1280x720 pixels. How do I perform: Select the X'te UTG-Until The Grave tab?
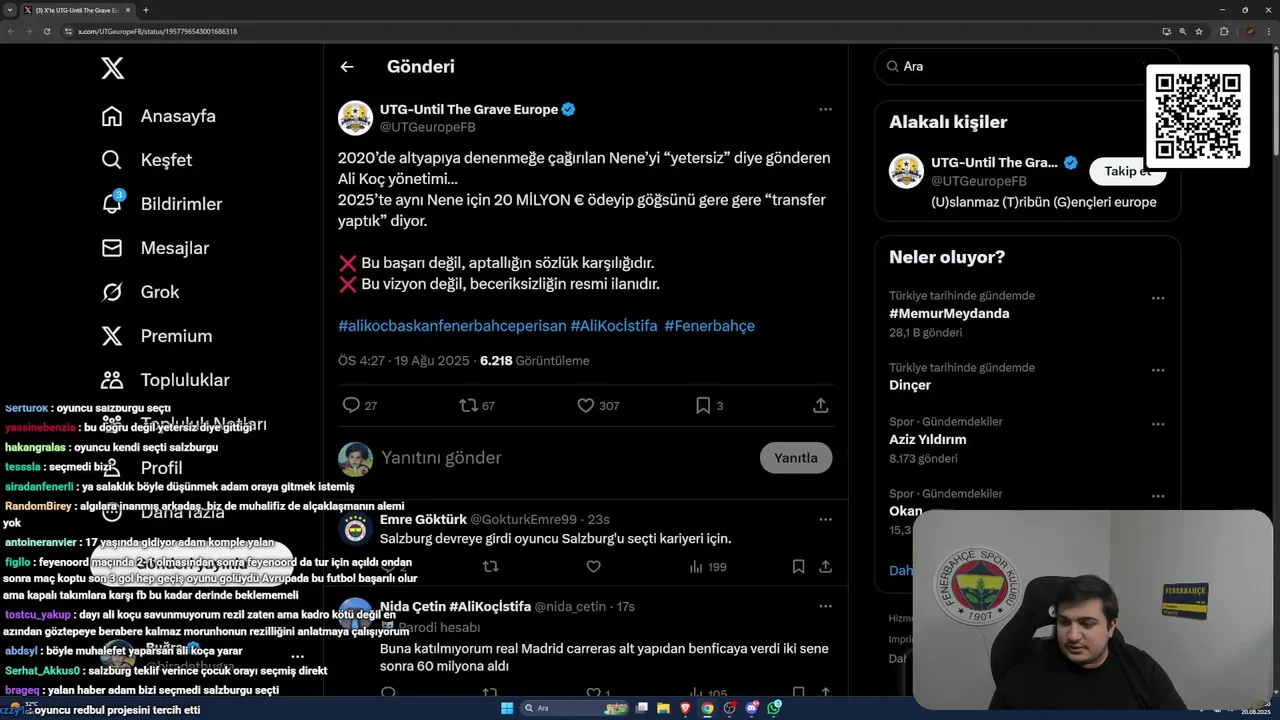point(77,10)
